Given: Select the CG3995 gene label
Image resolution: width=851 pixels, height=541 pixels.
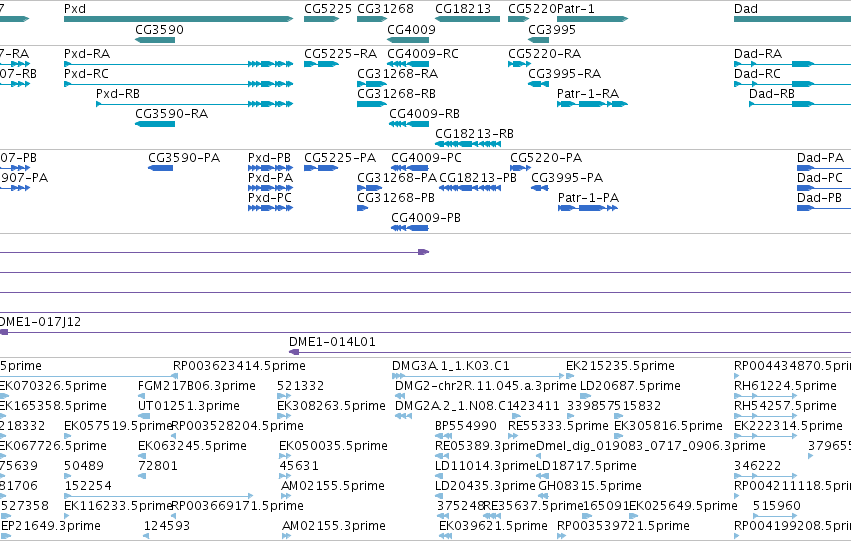Looking at the screenshot, I should click(x=552, y=29).
